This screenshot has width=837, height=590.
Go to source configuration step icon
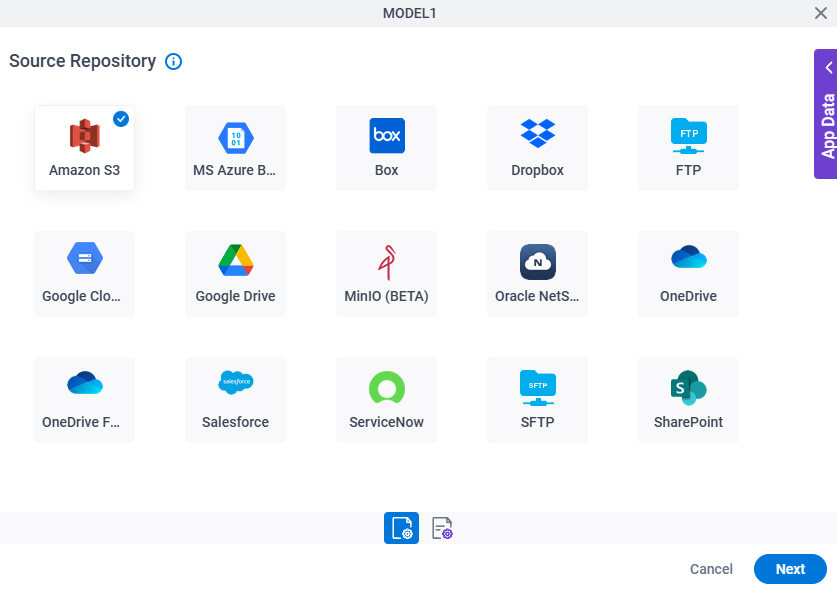click(x=401, y=528)
